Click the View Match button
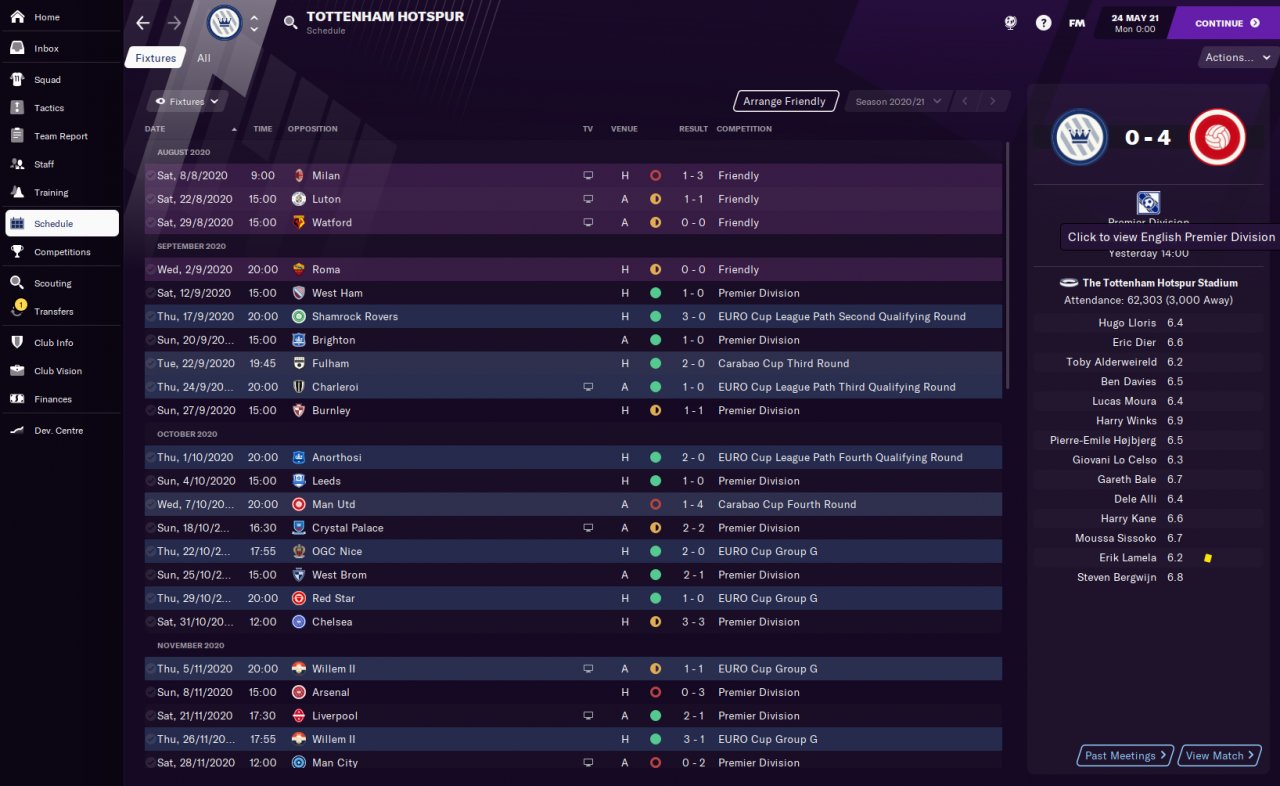 click(1220, 756)
